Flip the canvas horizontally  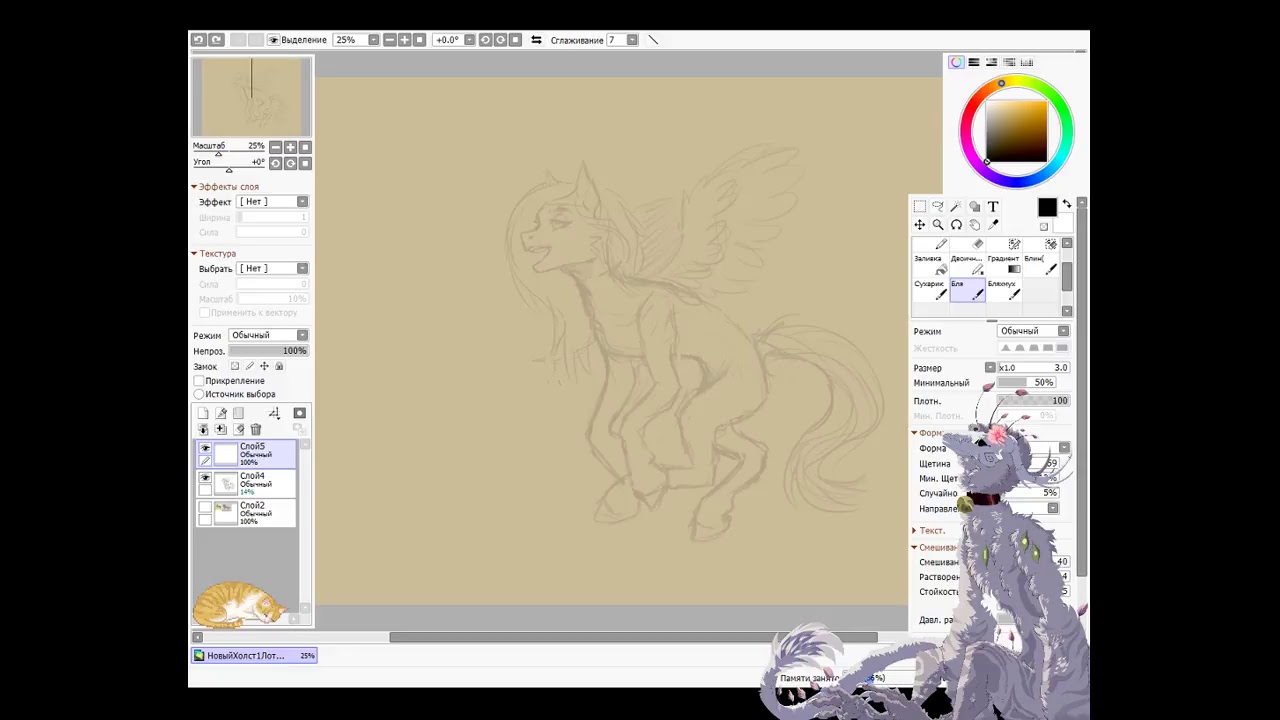click(536, 40)
